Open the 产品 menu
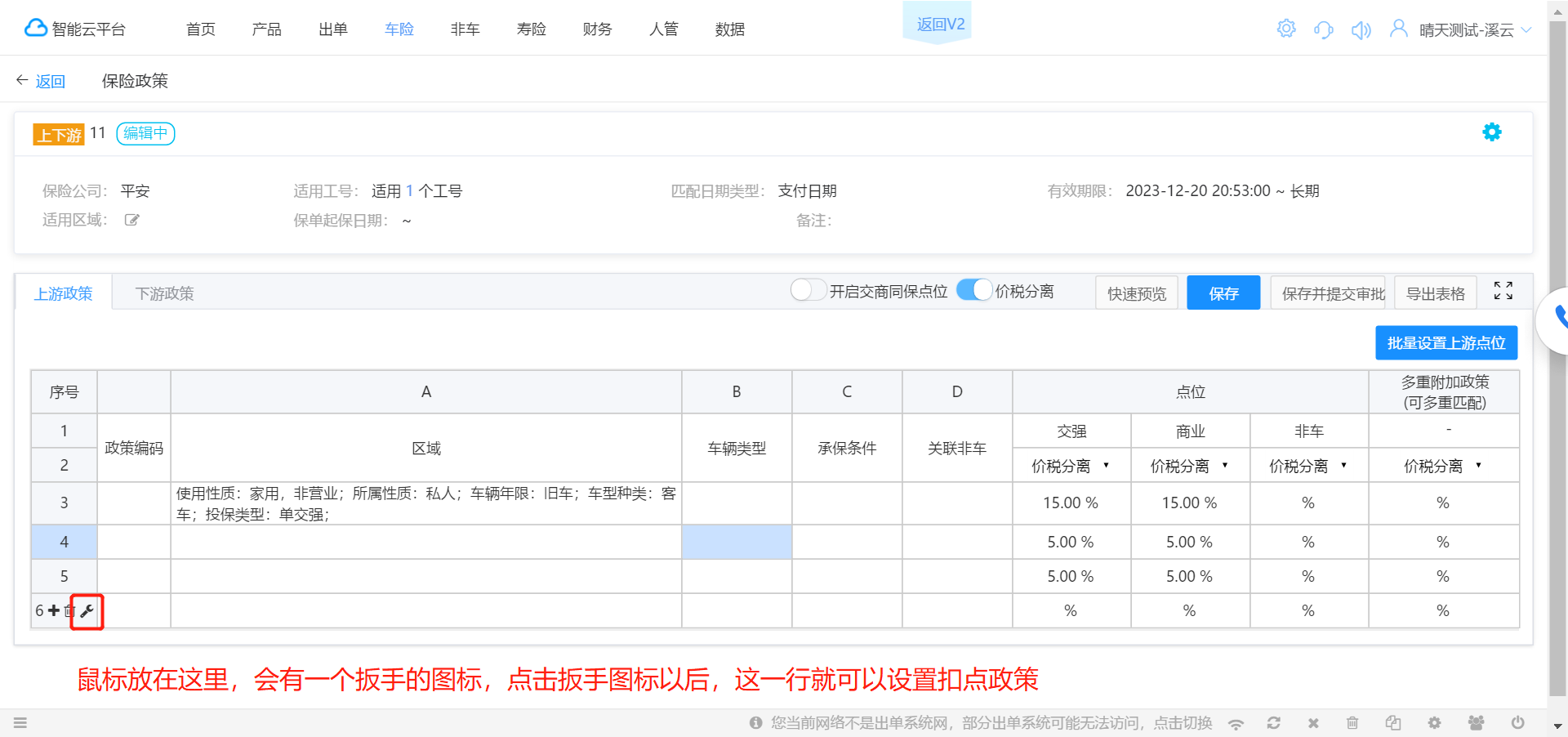 pyautogui.click(x=267, y=29)
